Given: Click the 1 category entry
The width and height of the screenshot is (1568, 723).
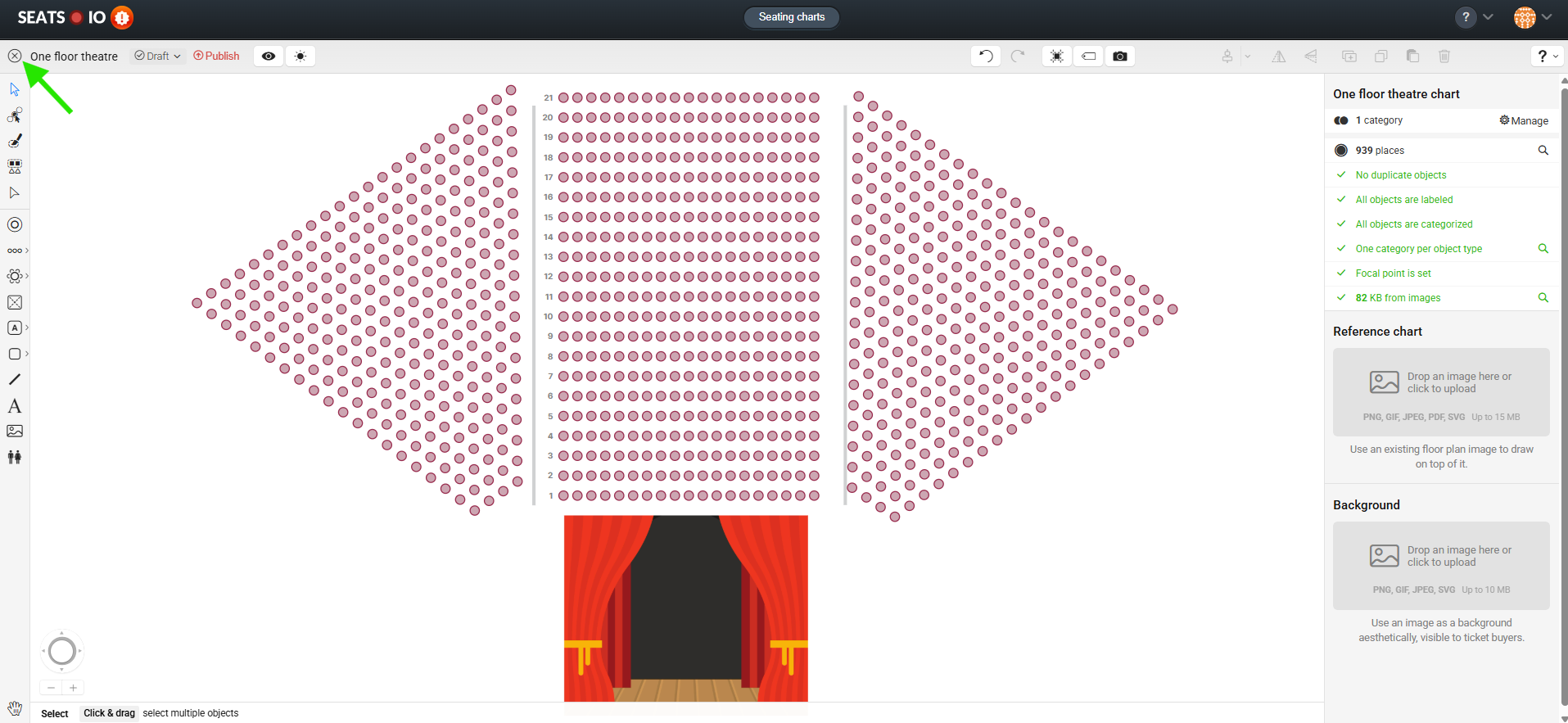Looking at the screenshot, I should 1379,120.
